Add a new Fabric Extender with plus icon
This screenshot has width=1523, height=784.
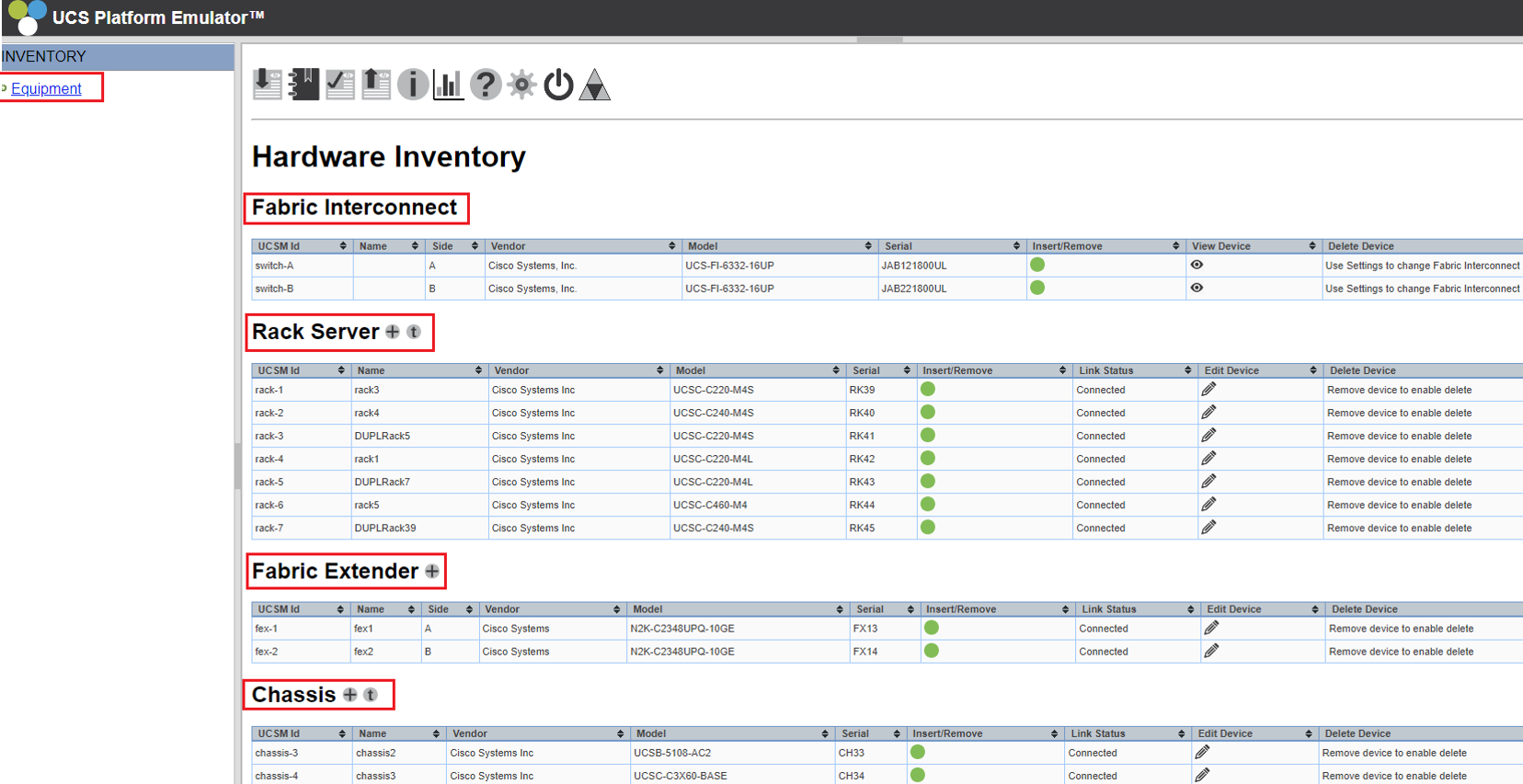pos(432,571)
